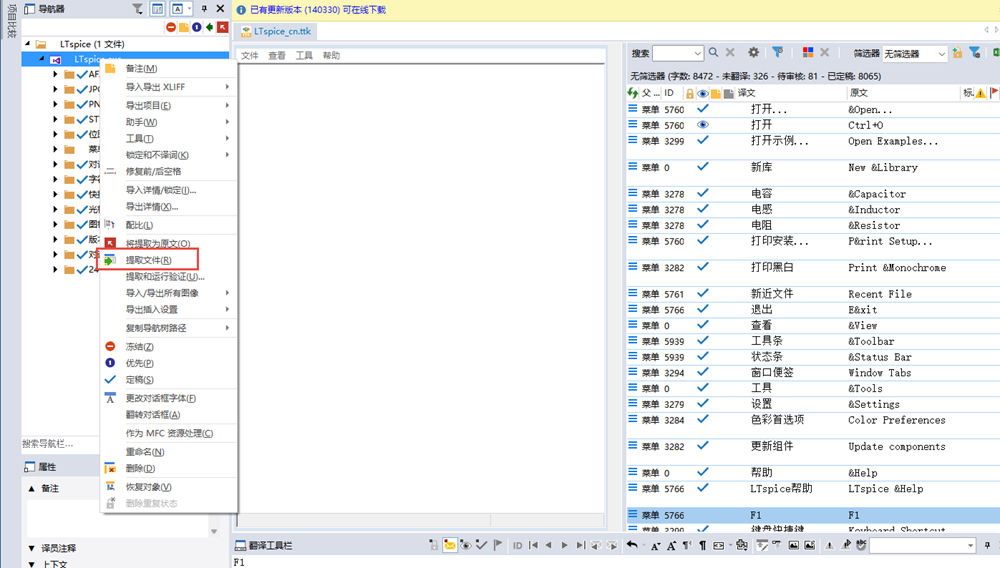Select 提取文件(R) from context menu
The width and height of the screenshot is (1000, 568).
pos(169,260)
